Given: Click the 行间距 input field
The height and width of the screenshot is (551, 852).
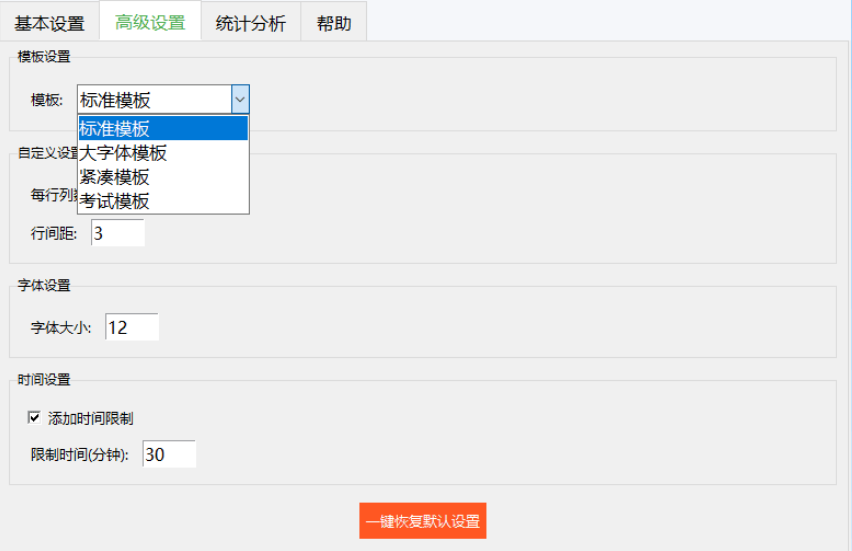Looking at the screenshot, I should [x=118, y=233].
